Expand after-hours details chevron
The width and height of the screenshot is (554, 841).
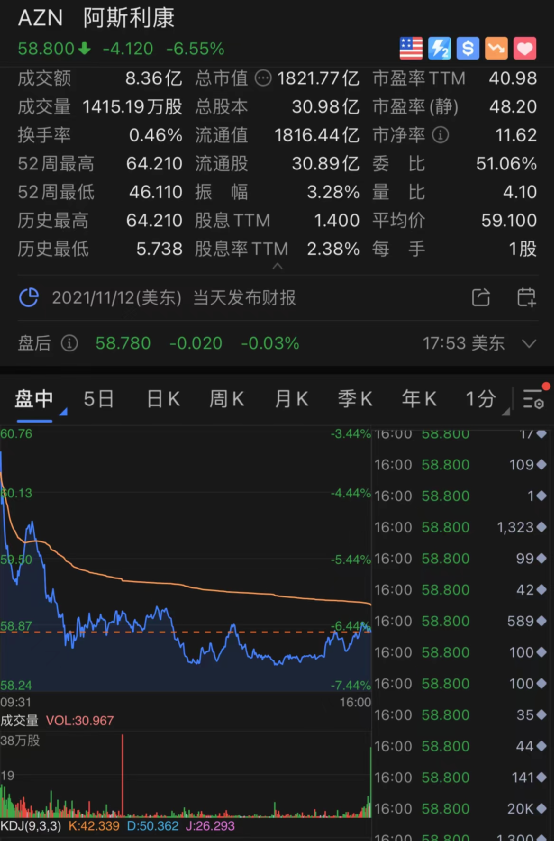click(x=529, y=343)
